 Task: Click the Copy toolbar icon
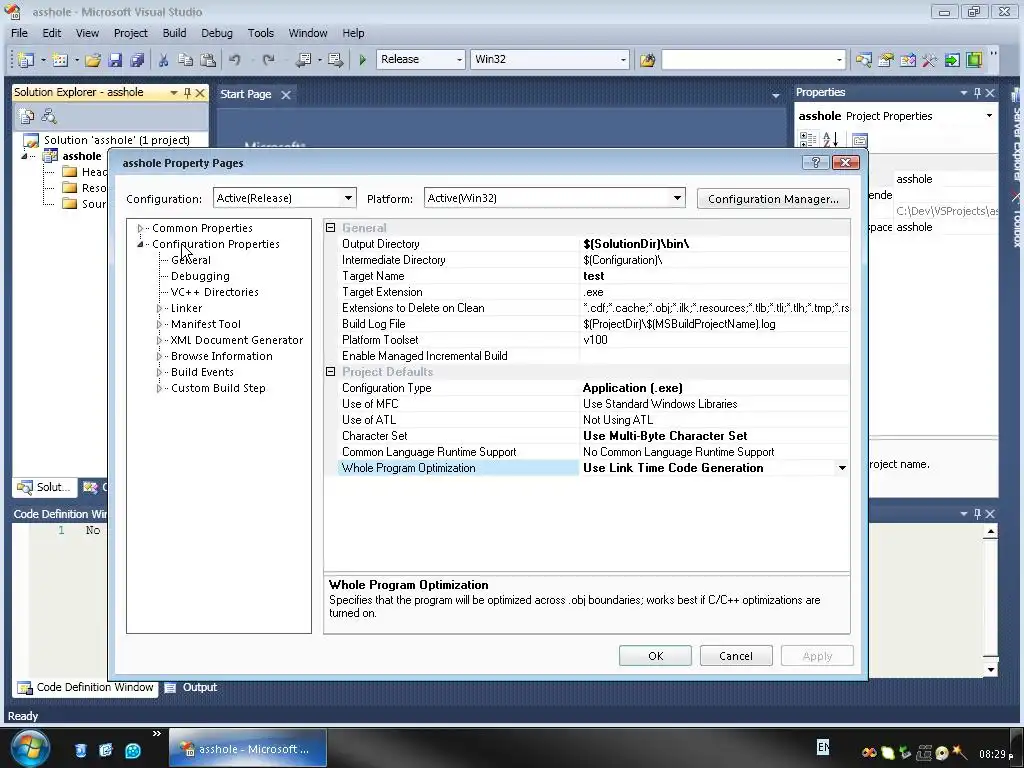pos(185,59)
